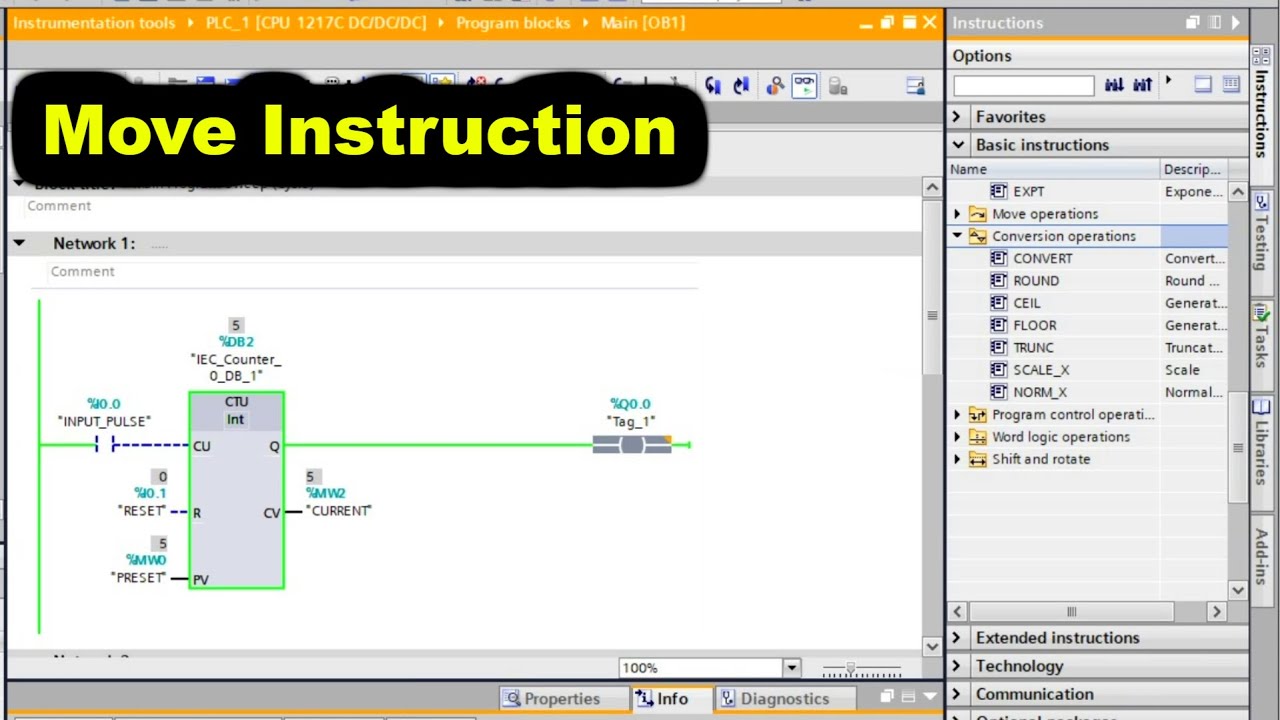Select the NORM_X instruction
This screenshot has width=1280, height=720.
point(1040,392)
